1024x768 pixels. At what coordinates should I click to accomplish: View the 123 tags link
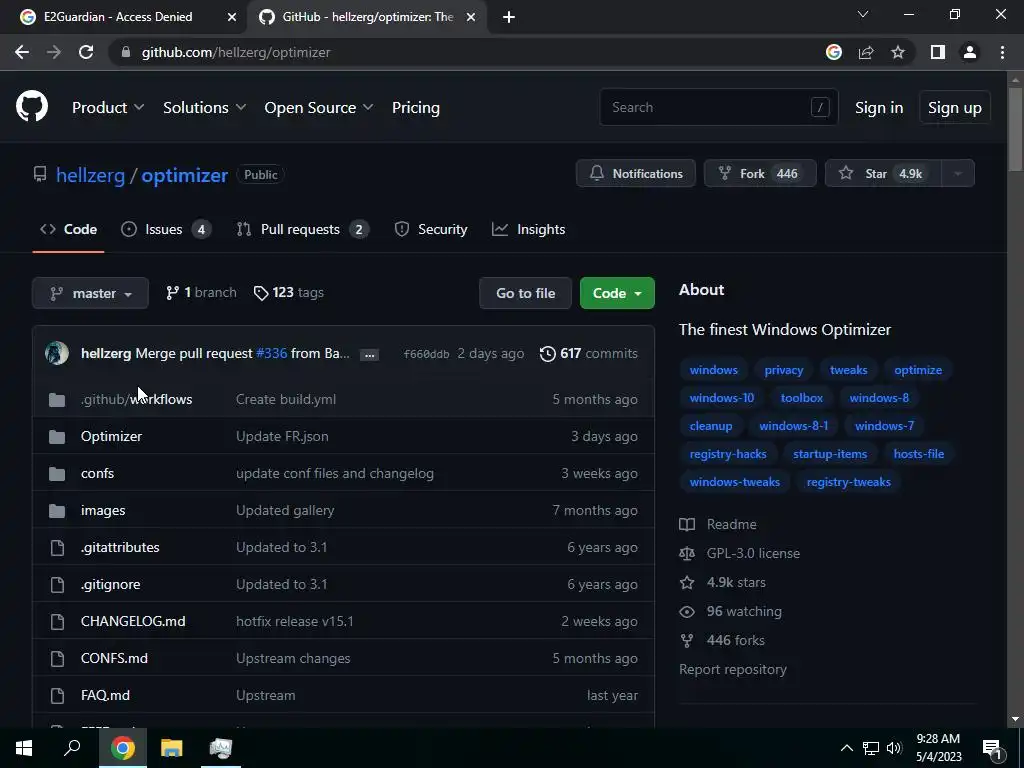pyautogui.click(x=289, y=293)
